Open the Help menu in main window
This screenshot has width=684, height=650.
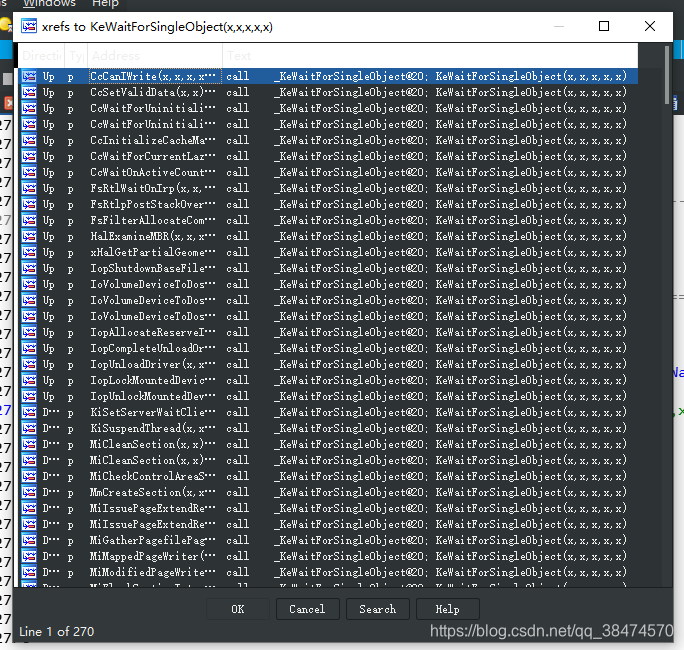(x=105, y=4)
